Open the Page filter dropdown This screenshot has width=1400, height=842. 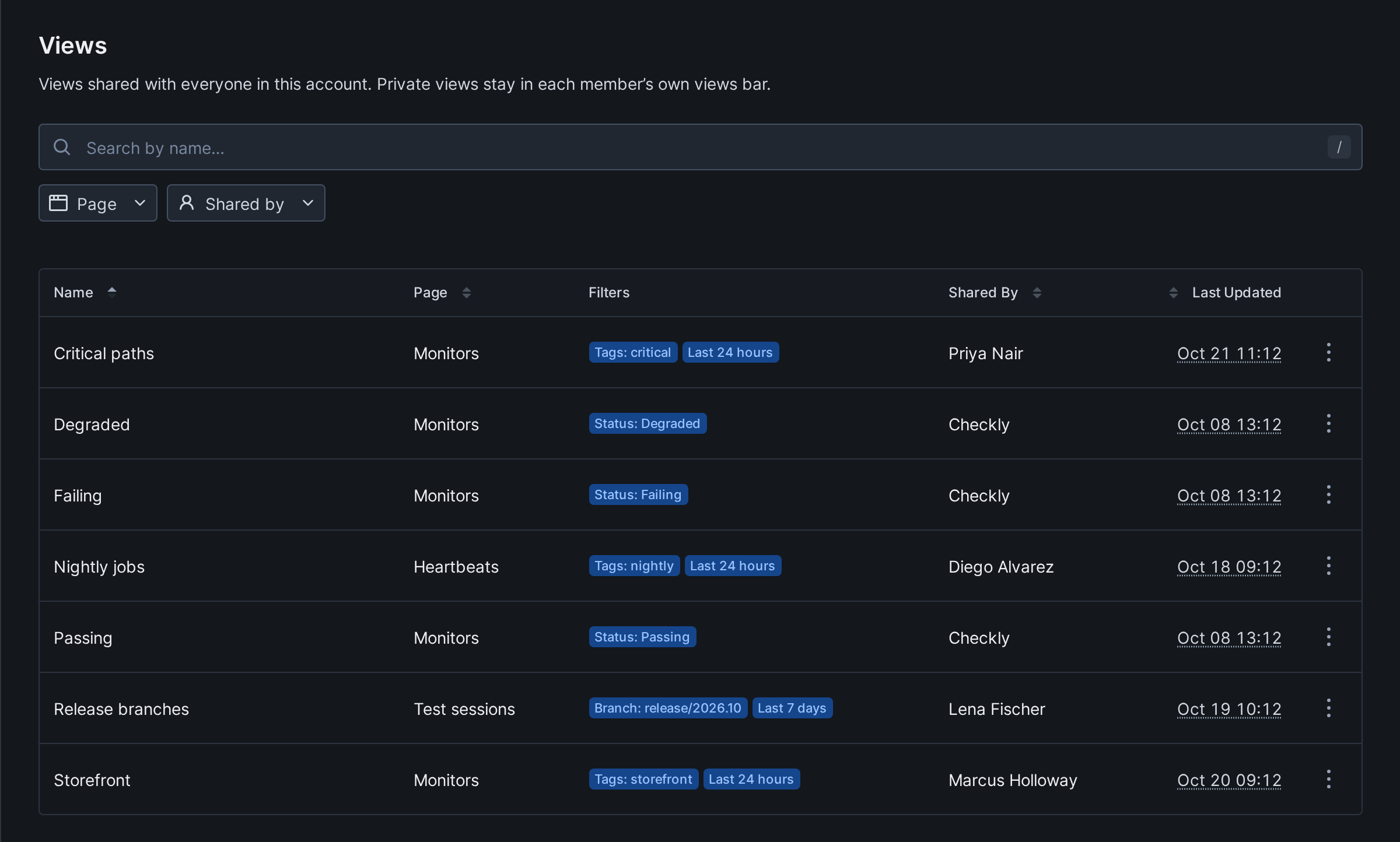[98, 203]
